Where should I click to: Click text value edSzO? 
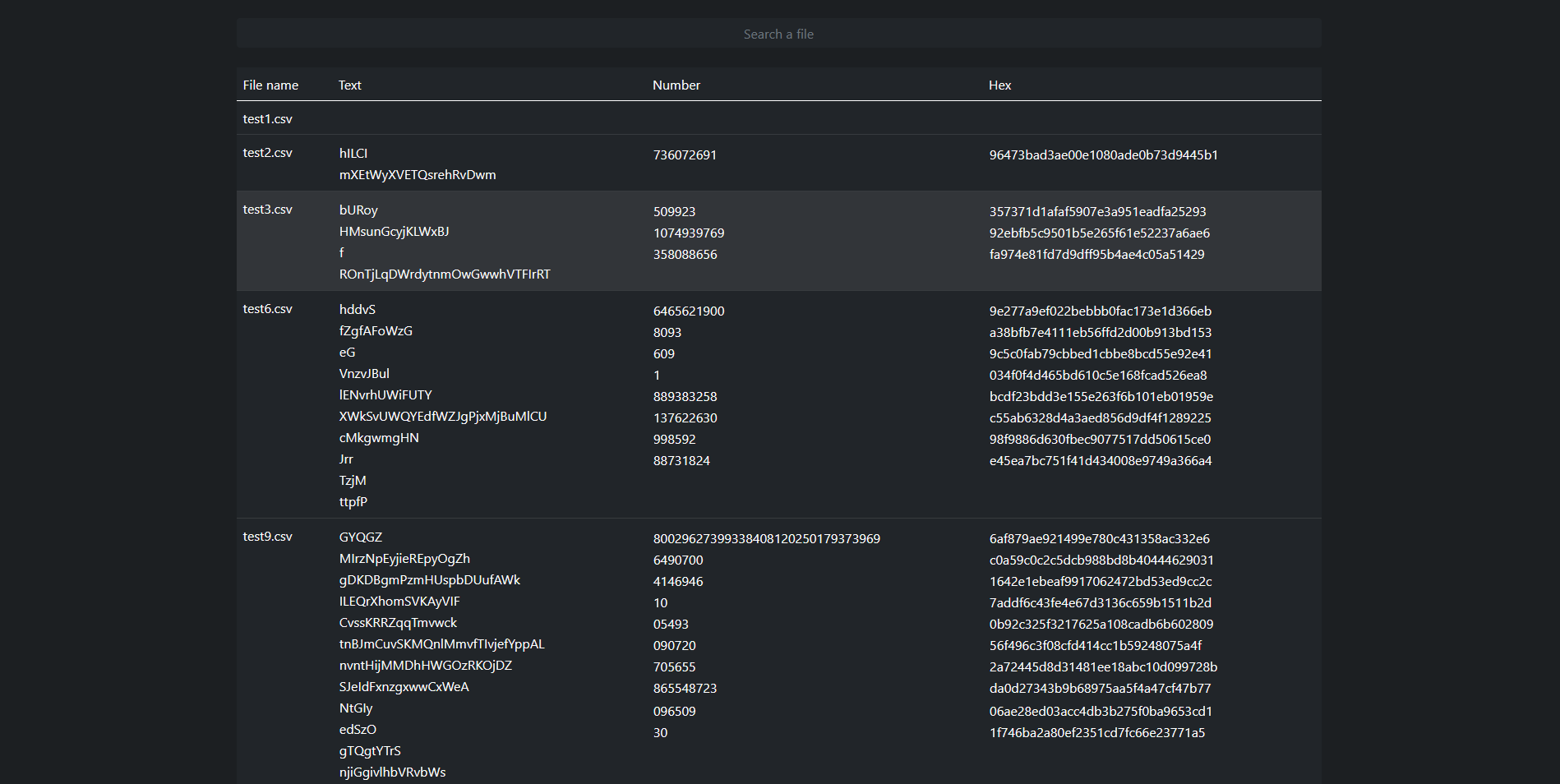tap(358, 730)
